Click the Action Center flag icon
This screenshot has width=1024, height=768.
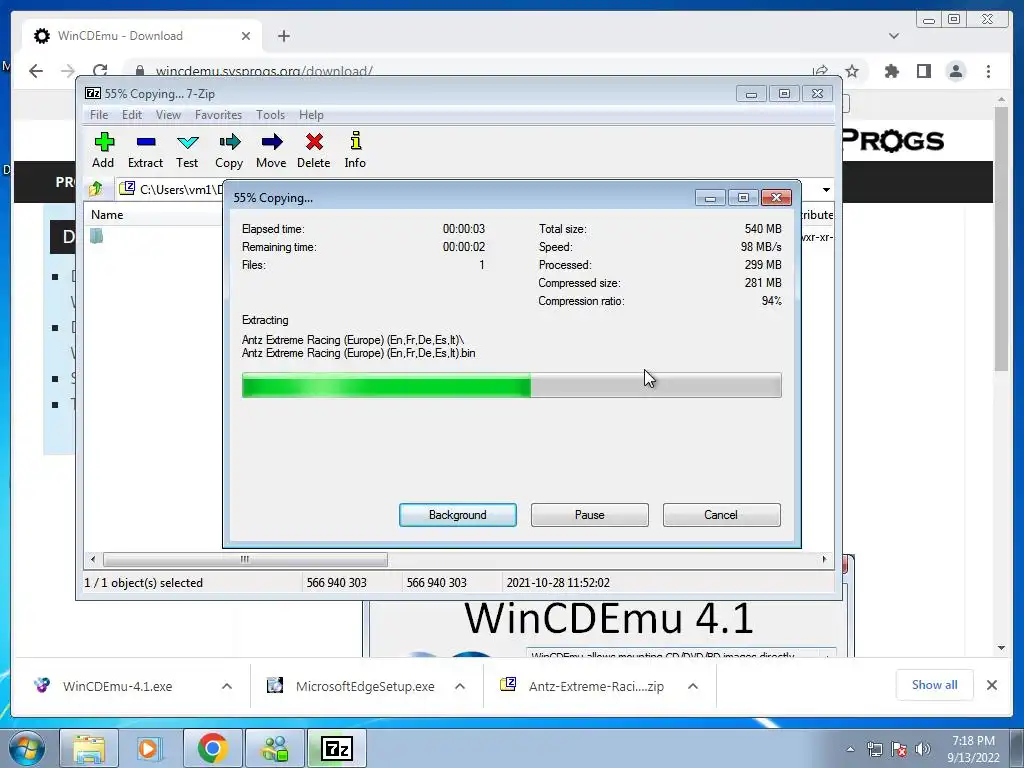(899, 749)
